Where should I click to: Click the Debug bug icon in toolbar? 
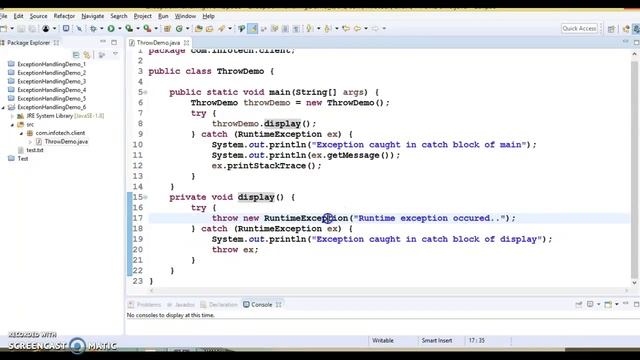pyautogui.click(x=93, y=29)
